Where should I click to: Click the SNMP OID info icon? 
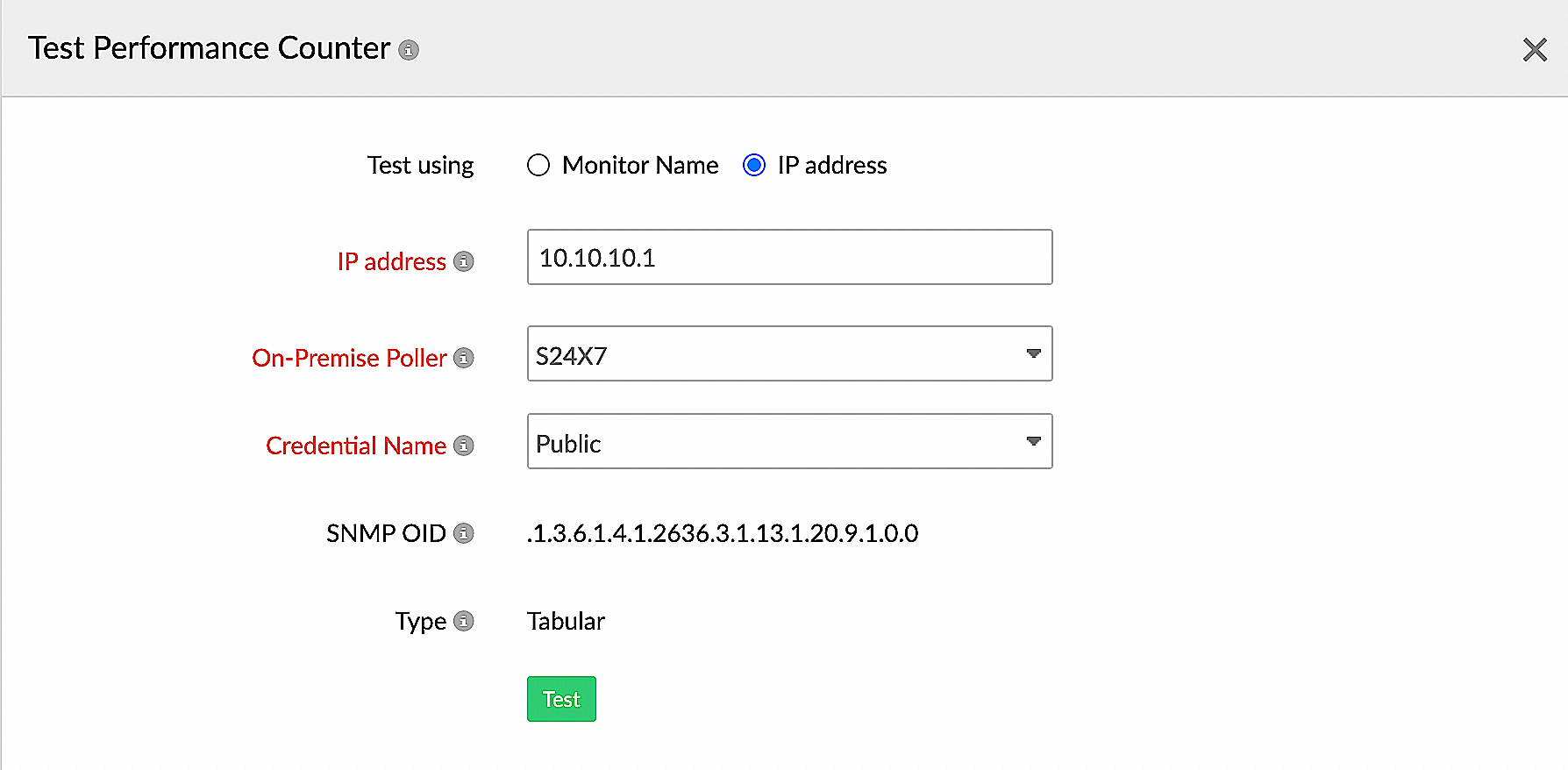[464, 533]
